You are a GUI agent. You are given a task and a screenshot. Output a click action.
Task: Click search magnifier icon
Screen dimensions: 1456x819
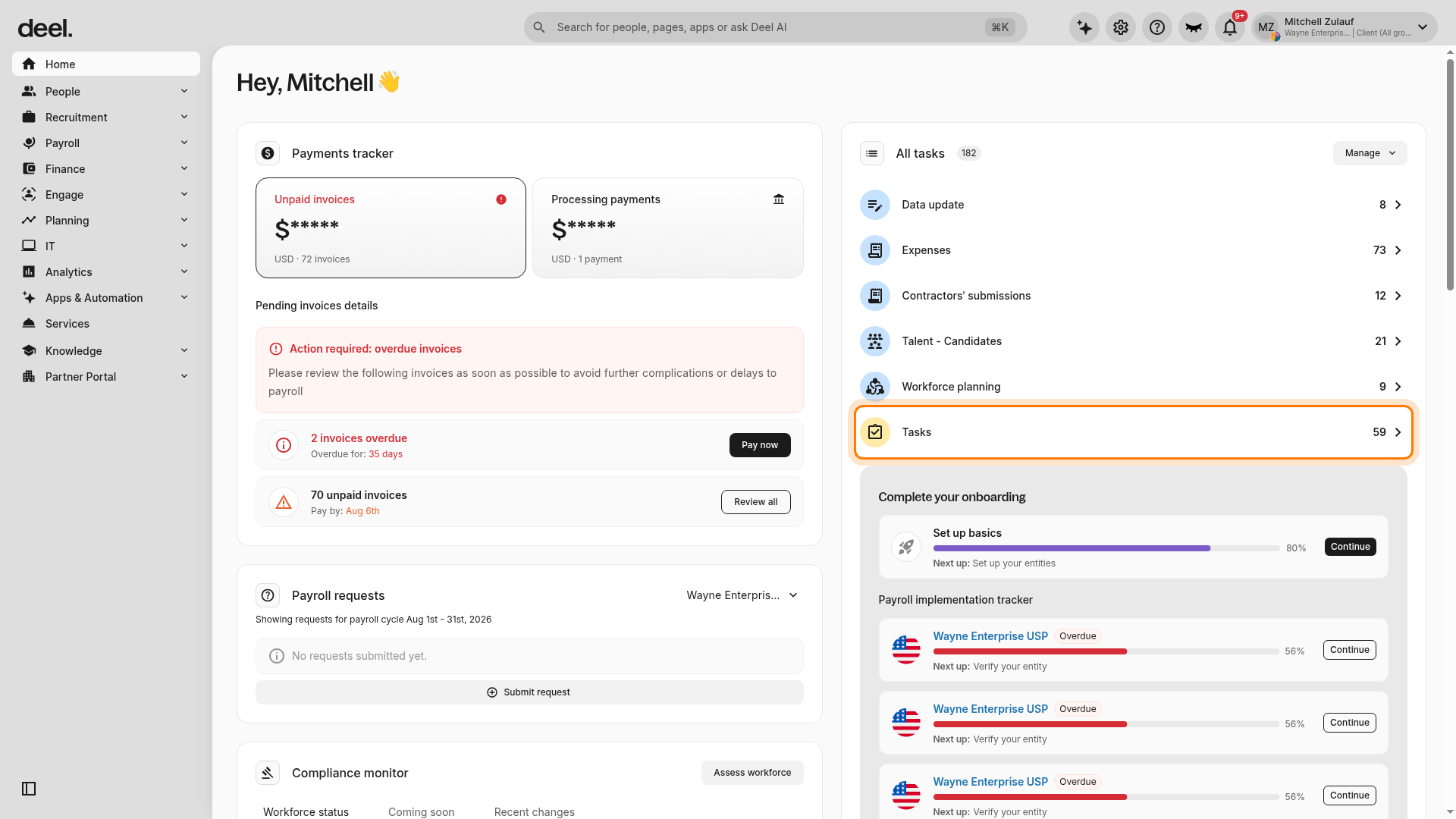point(538,27)
